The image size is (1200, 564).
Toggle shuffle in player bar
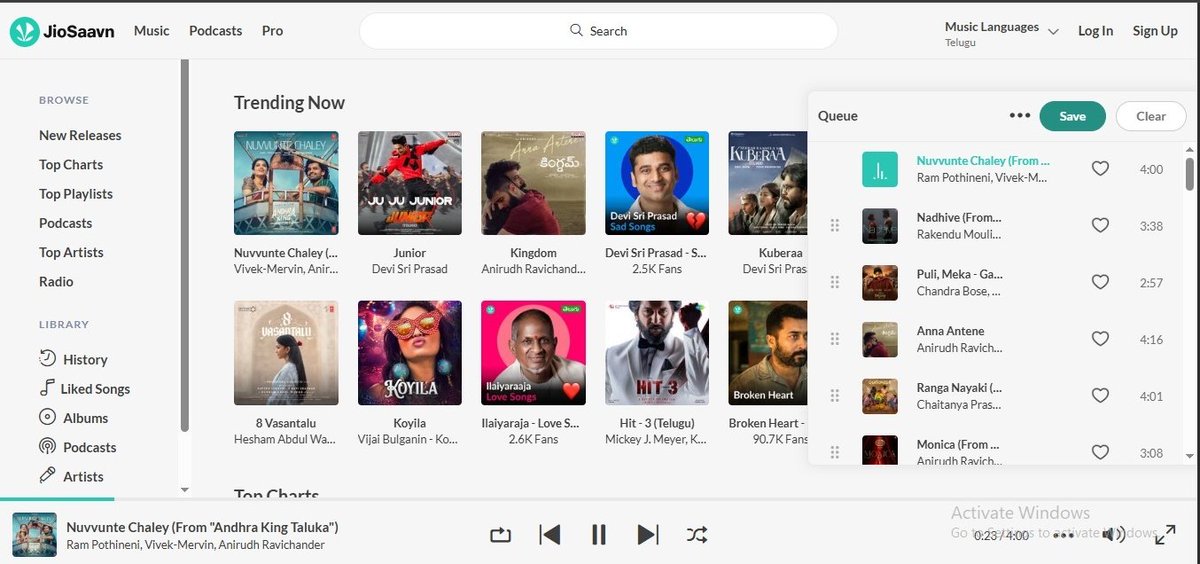(697, 535)
